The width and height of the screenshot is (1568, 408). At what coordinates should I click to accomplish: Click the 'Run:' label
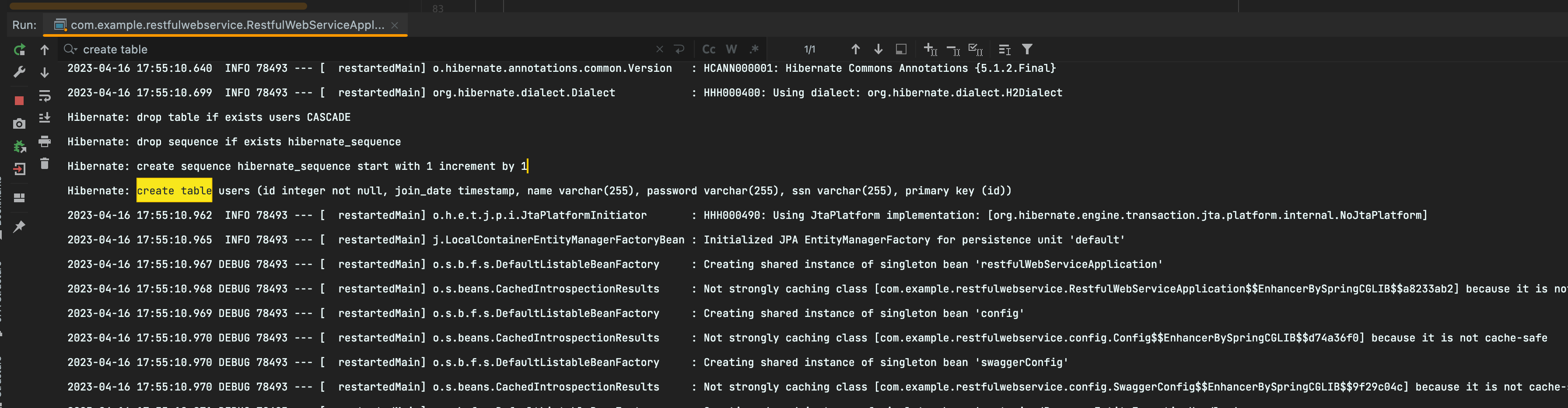24,25
